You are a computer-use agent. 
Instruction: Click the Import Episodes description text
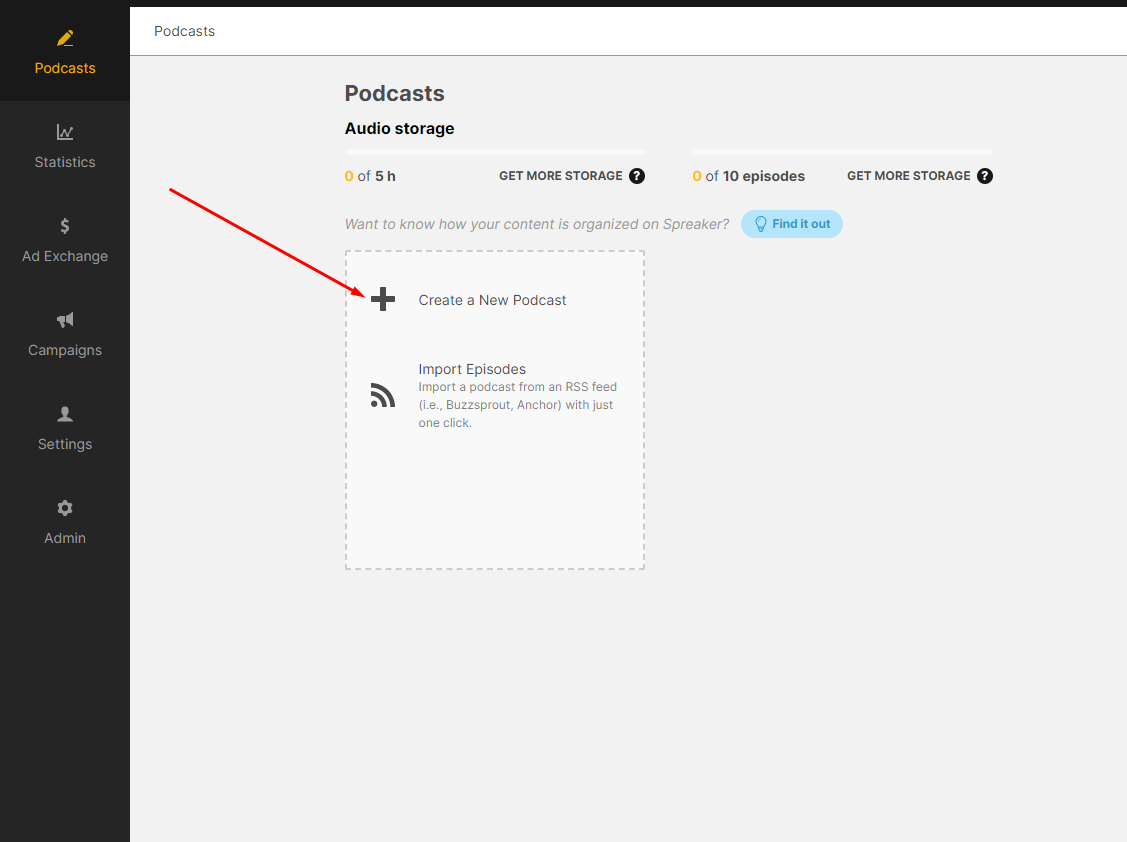pos(516,405)
